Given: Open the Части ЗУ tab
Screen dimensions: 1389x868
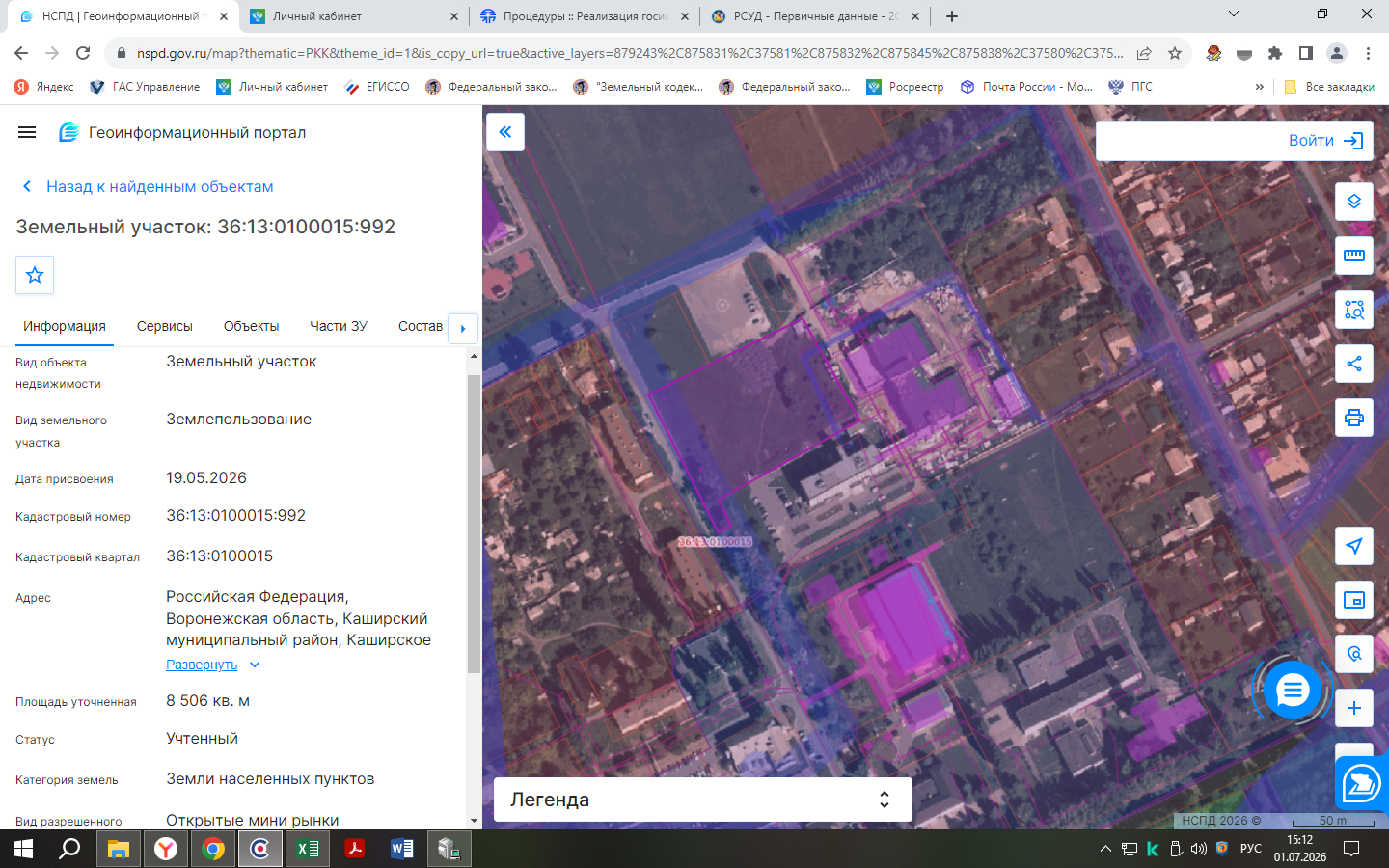Looking at the screenshot, I should point(339,326).
